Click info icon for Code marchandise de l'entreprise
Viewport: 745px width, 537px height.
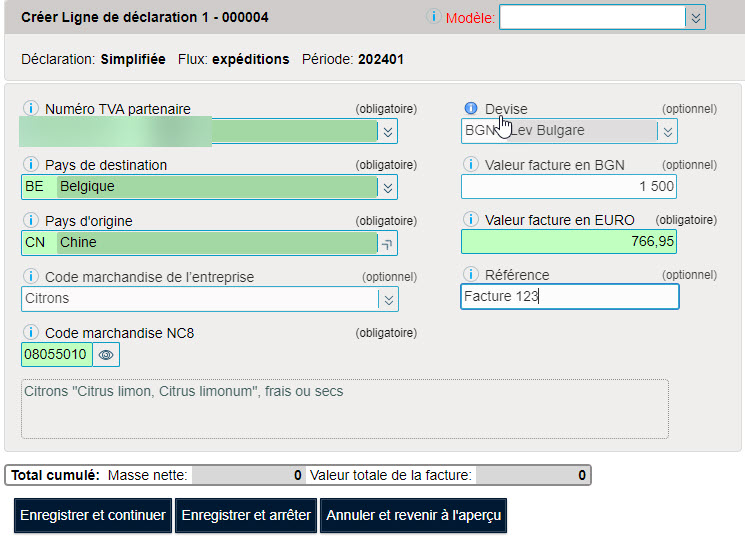click(x=31, y=276)
